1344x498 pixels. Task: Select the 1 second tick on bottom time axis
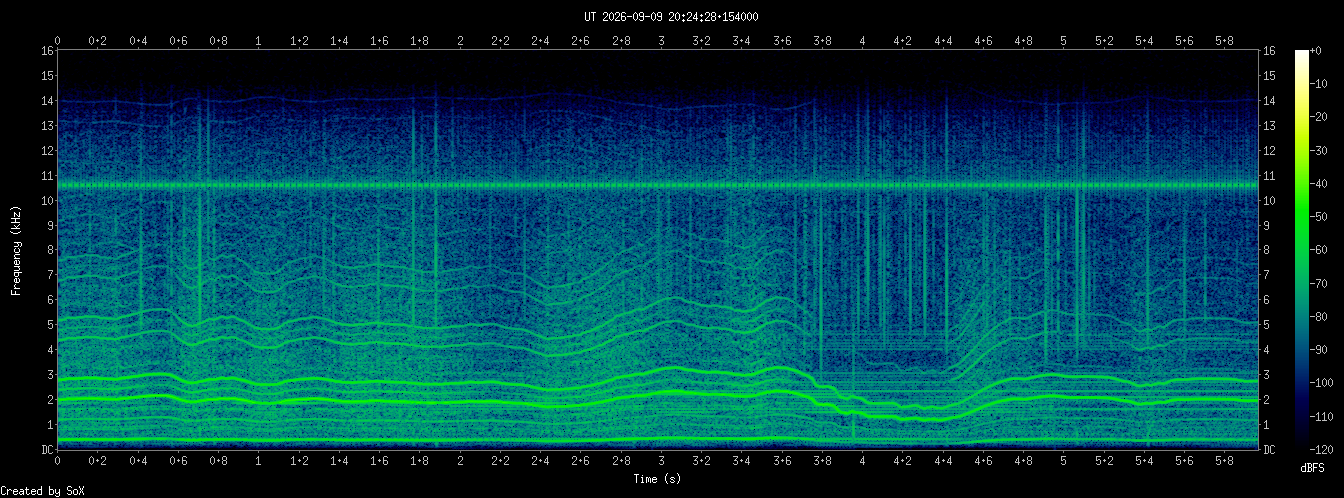(x=259, y=463)
